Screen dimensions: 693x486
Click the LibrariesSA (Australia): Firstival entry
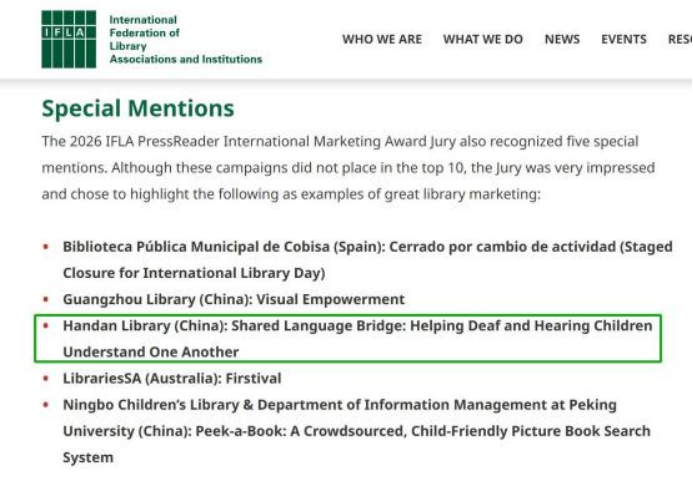coord(172,379)
